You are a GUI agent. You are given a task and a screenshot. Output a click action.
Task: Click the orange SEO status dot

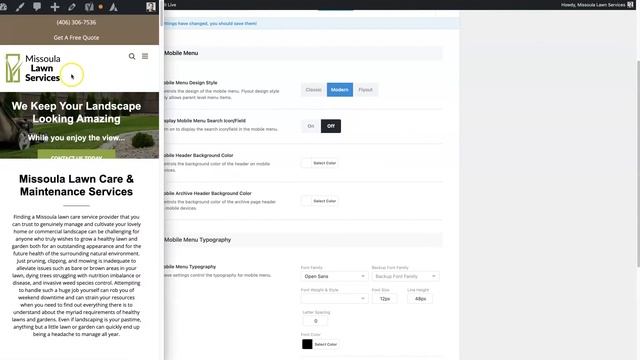pos(101,7)
